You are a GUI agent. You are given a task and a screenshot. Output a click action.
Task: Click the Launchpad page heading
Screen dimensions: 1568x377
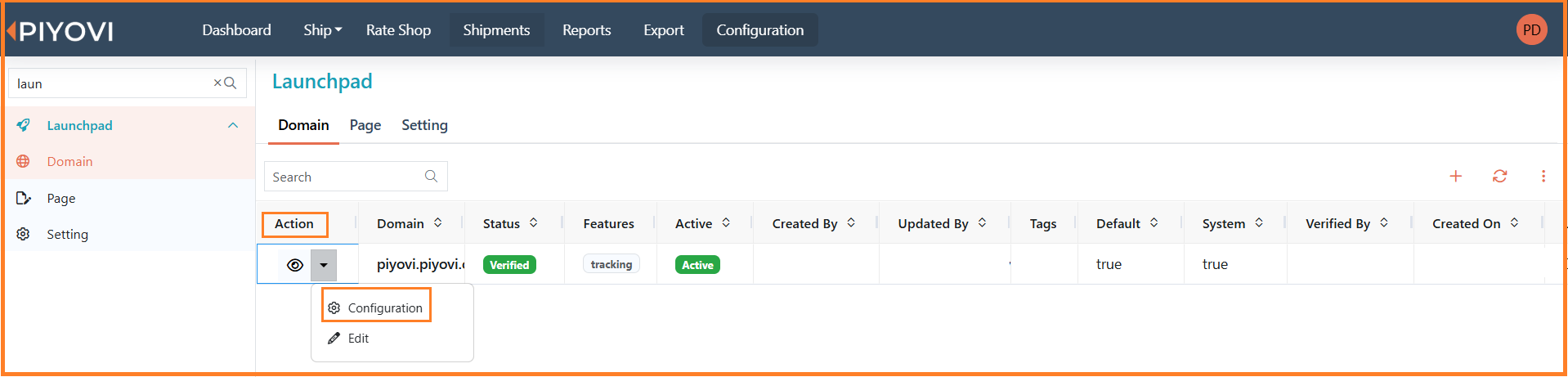click(x=322, y=81)
